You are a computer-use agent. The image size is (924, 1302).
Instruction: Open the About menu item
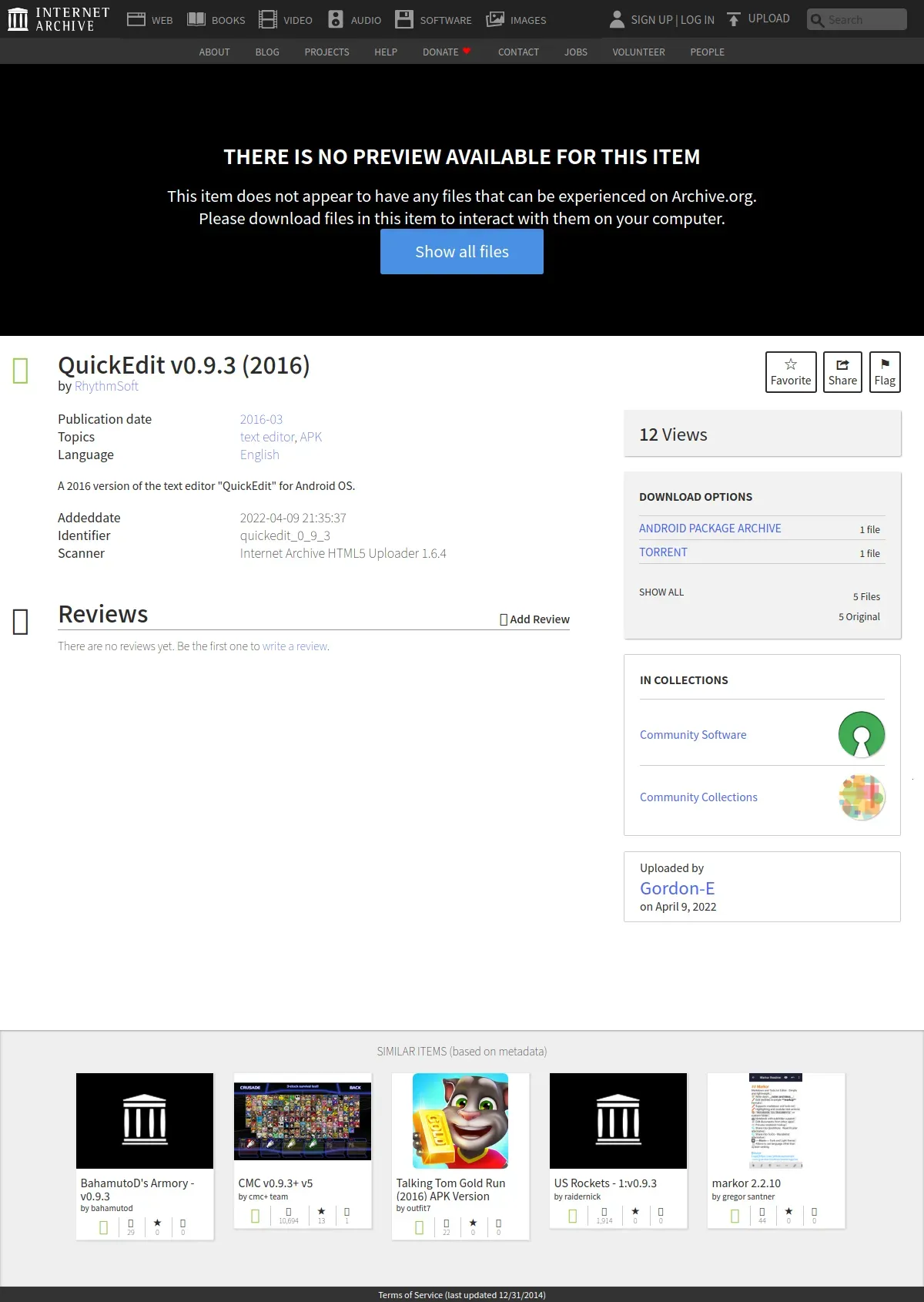[214, 52]
